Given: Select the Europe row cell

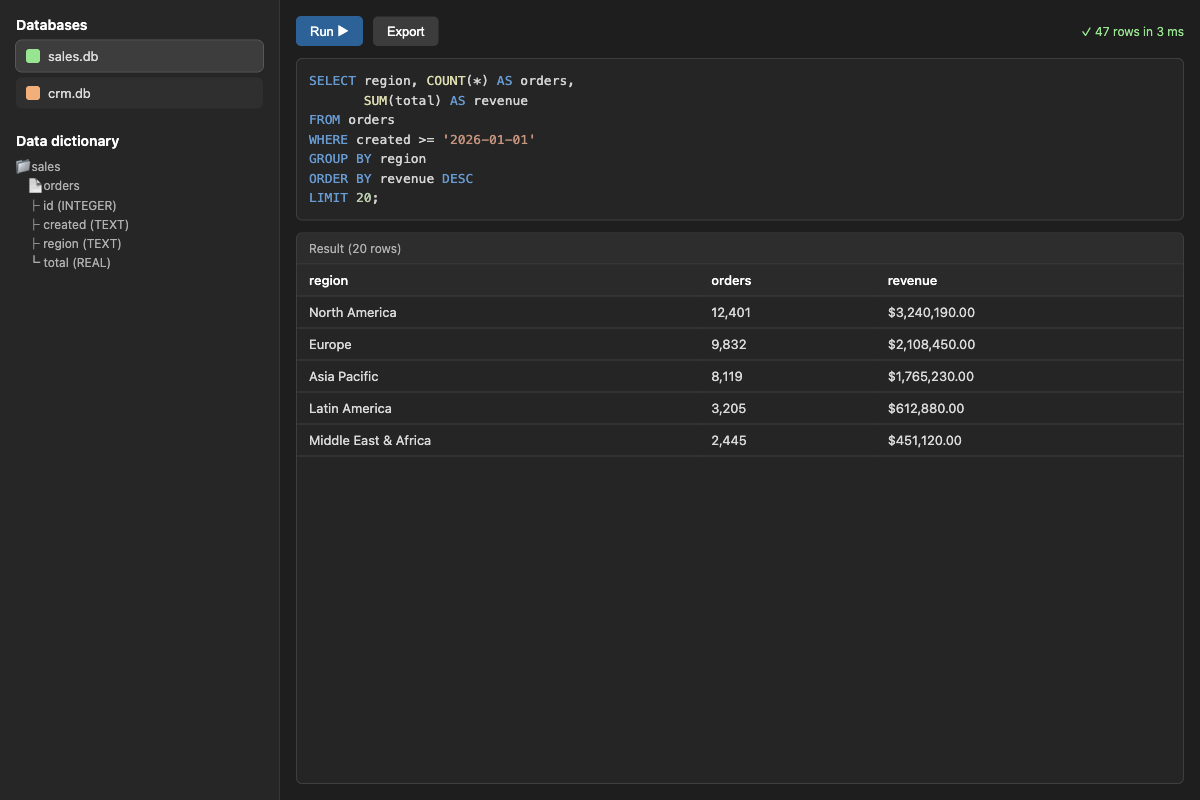Looking at the screenshot, I should coord(330,344).
